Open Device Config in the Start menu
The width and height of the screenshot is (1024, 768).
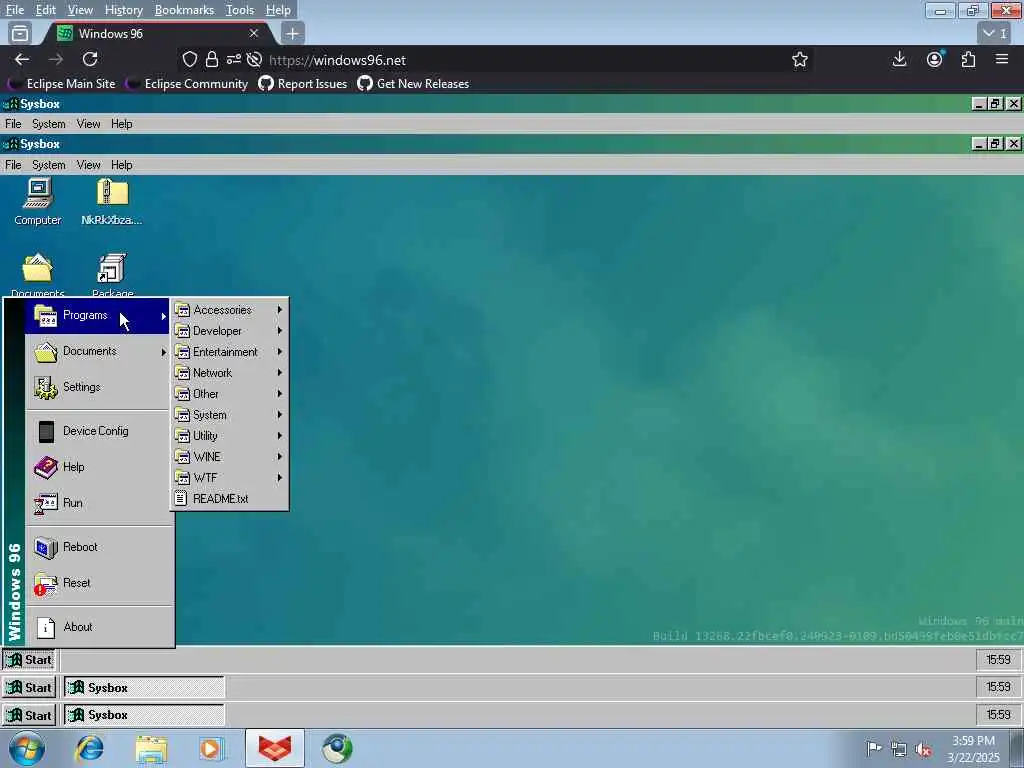[x=97, y=431]
